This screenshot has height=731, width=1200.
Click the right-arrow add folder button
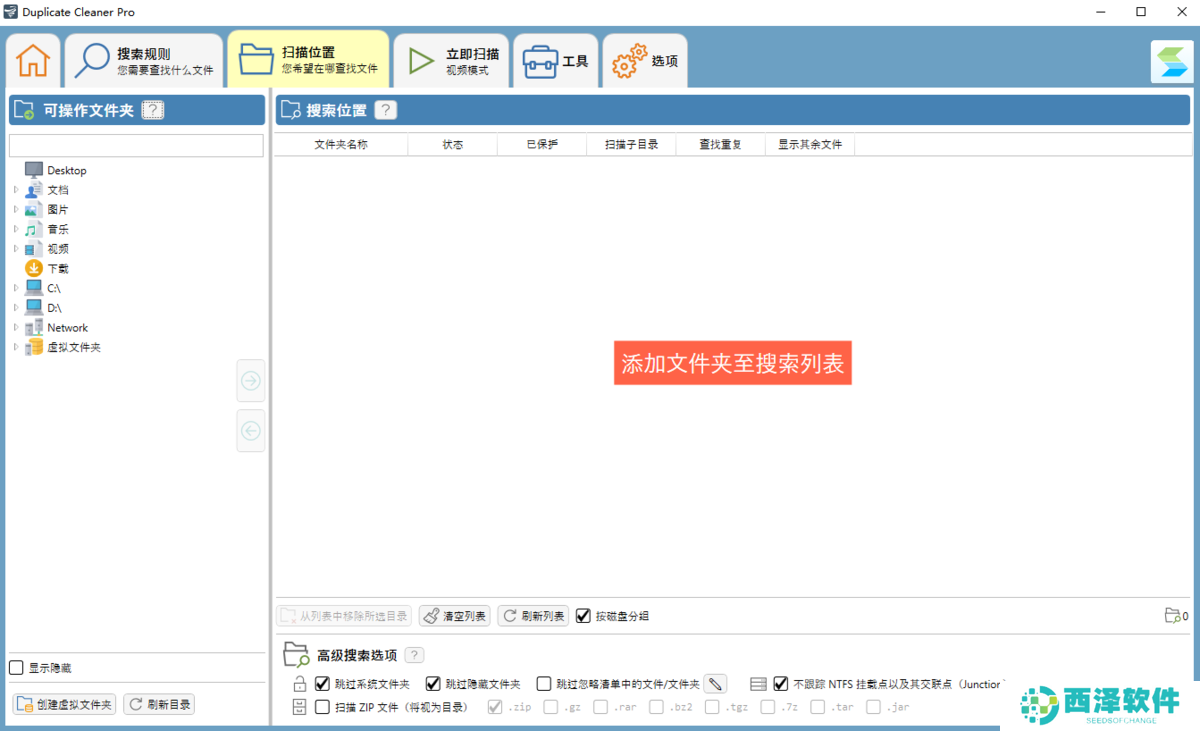pyautogui.click(x=251, y=381)
